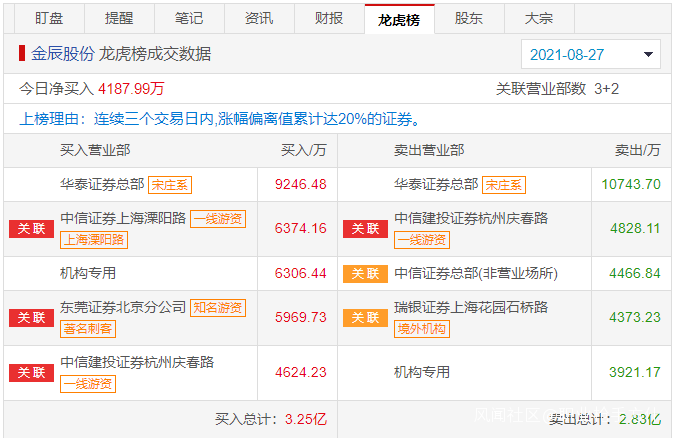Click net buy value 4187.99万
The image size is (673, 438).
pos(131,89)
